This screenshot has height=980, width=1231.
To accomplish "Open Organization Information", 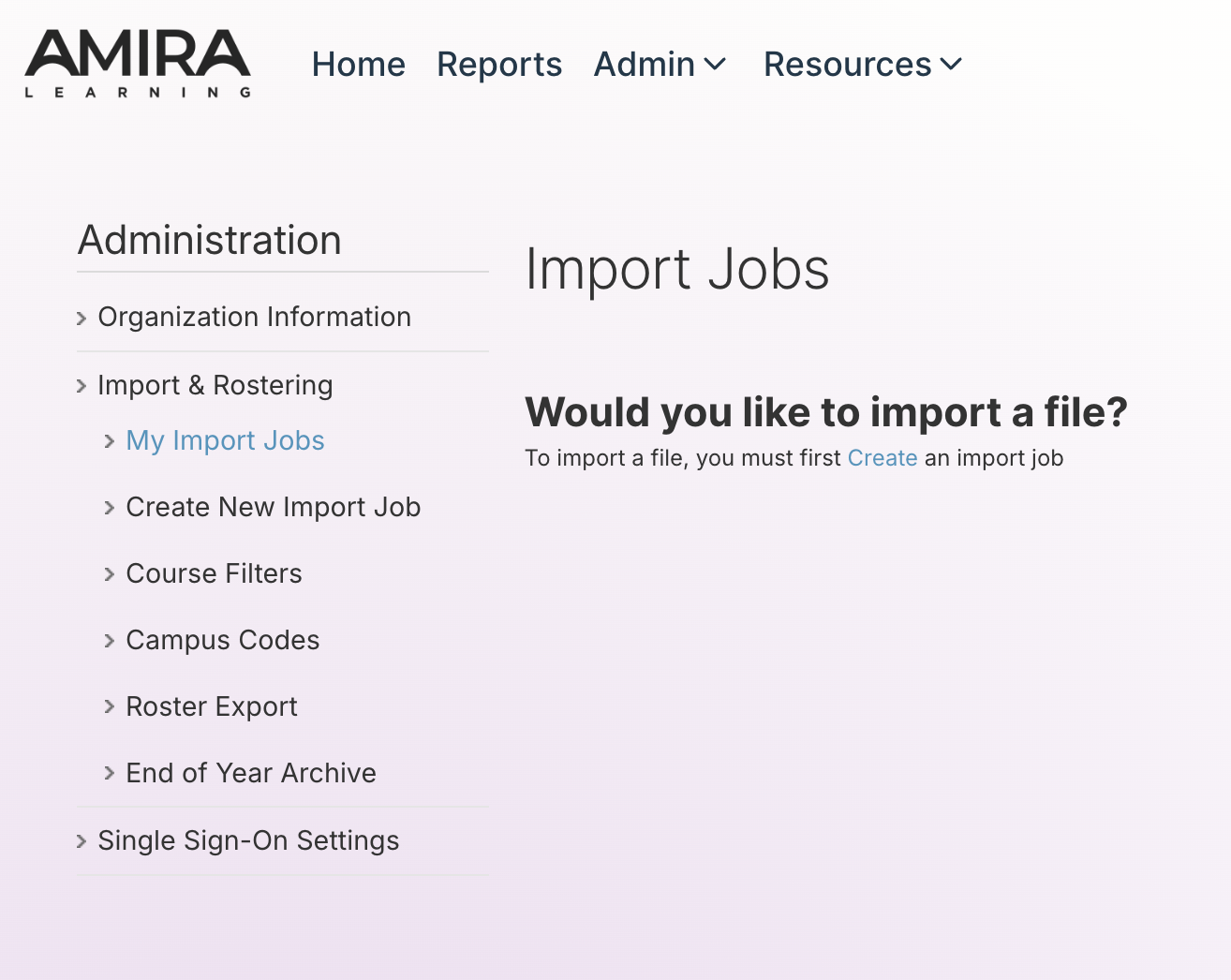I will click(x=254, y=317).
